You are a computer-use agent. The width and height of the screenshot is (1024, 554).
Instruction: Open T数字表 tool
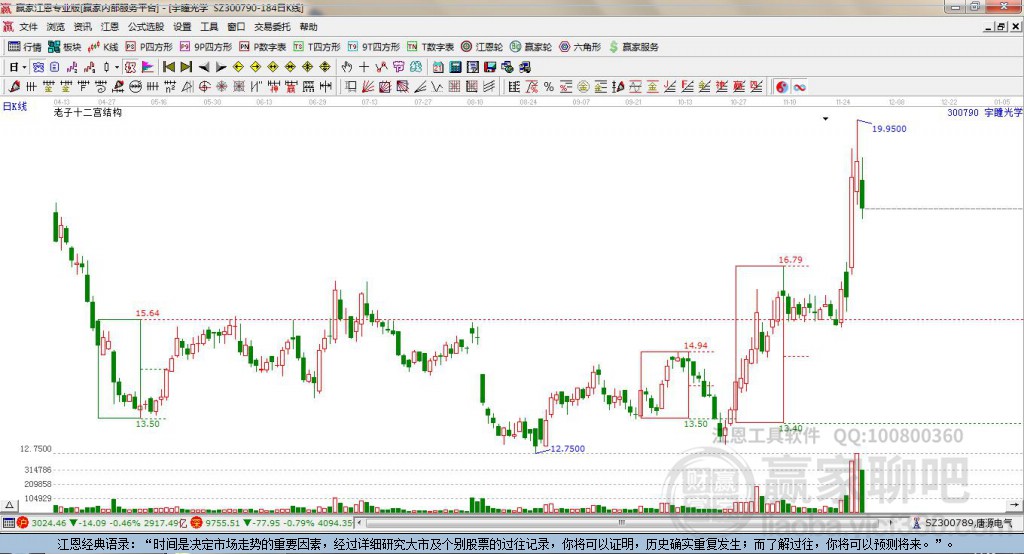(x=430, y=47)
